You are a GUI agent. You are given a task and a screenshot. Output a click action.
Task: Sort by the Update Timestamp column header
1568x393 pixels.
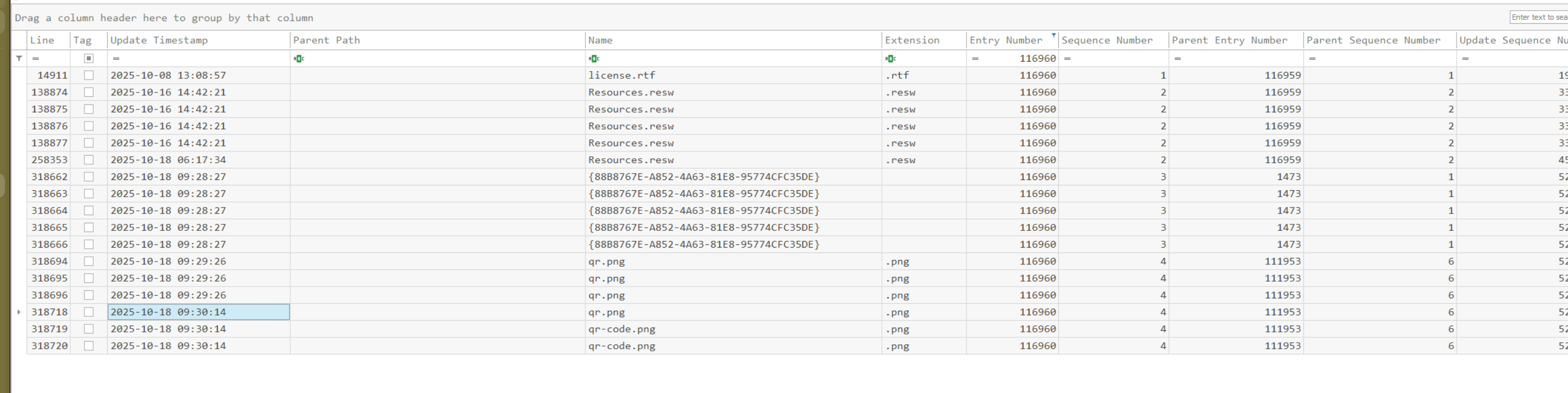pos(199,40)
